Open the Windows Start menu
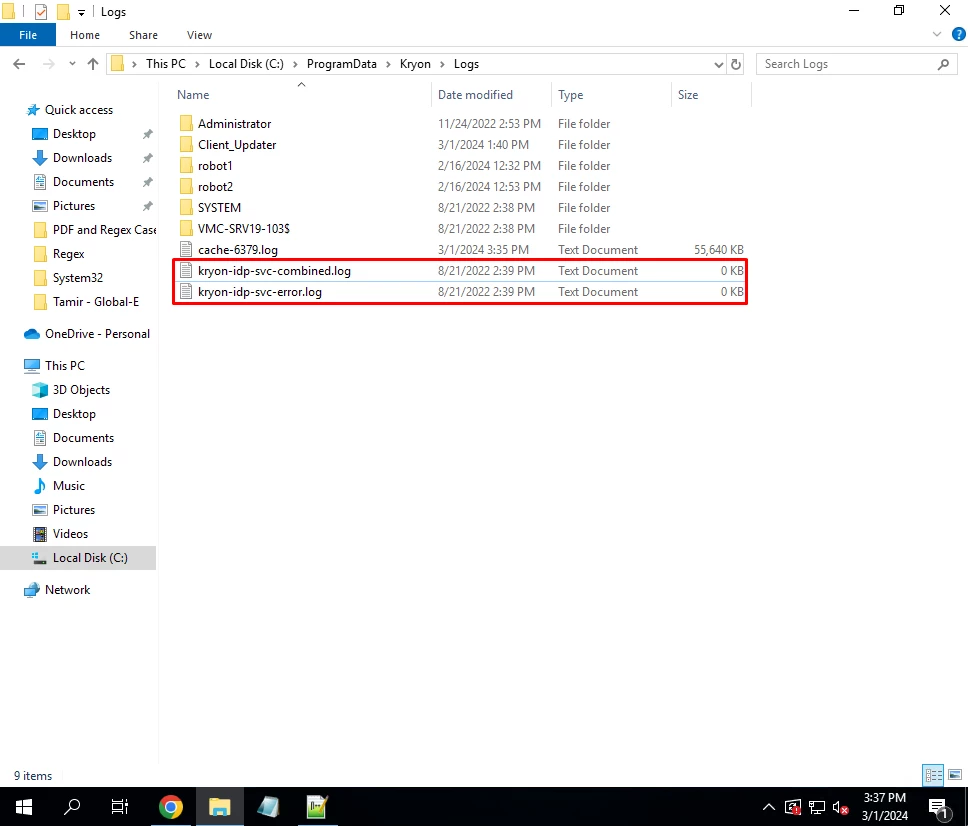968x826 pixels. point(24,806)
